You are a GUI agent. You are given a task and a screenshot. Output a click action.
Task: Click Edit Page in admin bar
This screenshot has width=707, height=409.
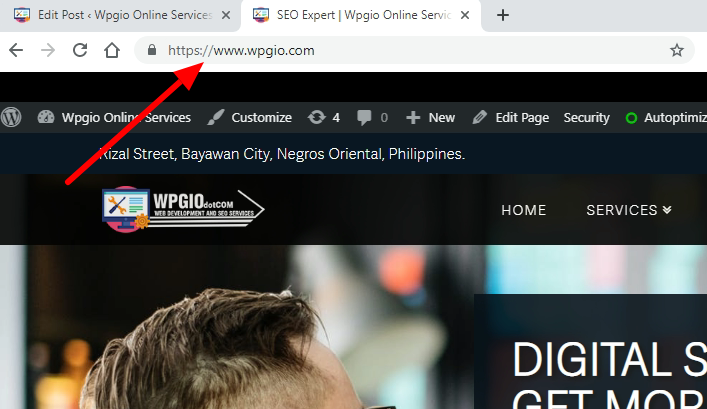510,118
